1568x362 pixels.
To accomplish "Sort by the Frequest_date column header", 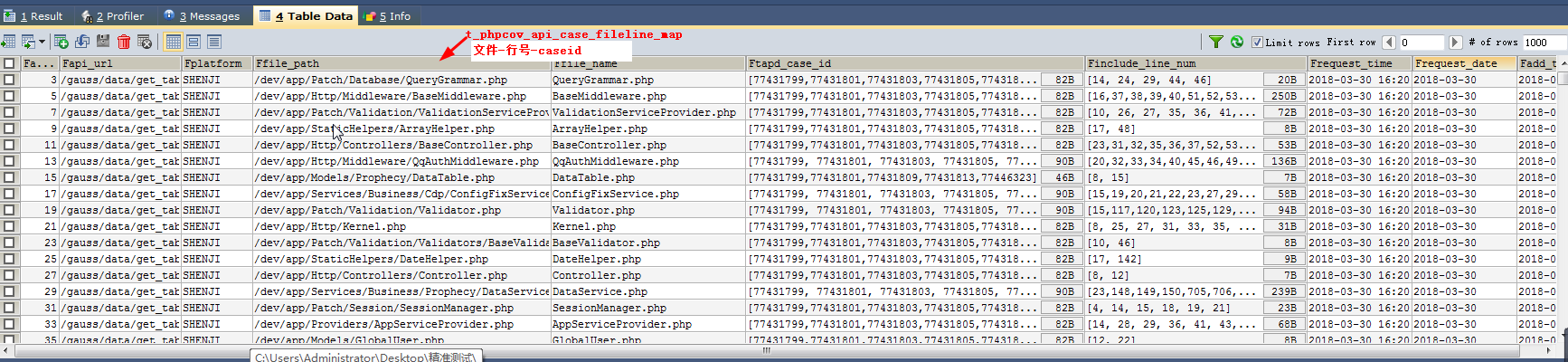I will click(x=1465, y=63).
